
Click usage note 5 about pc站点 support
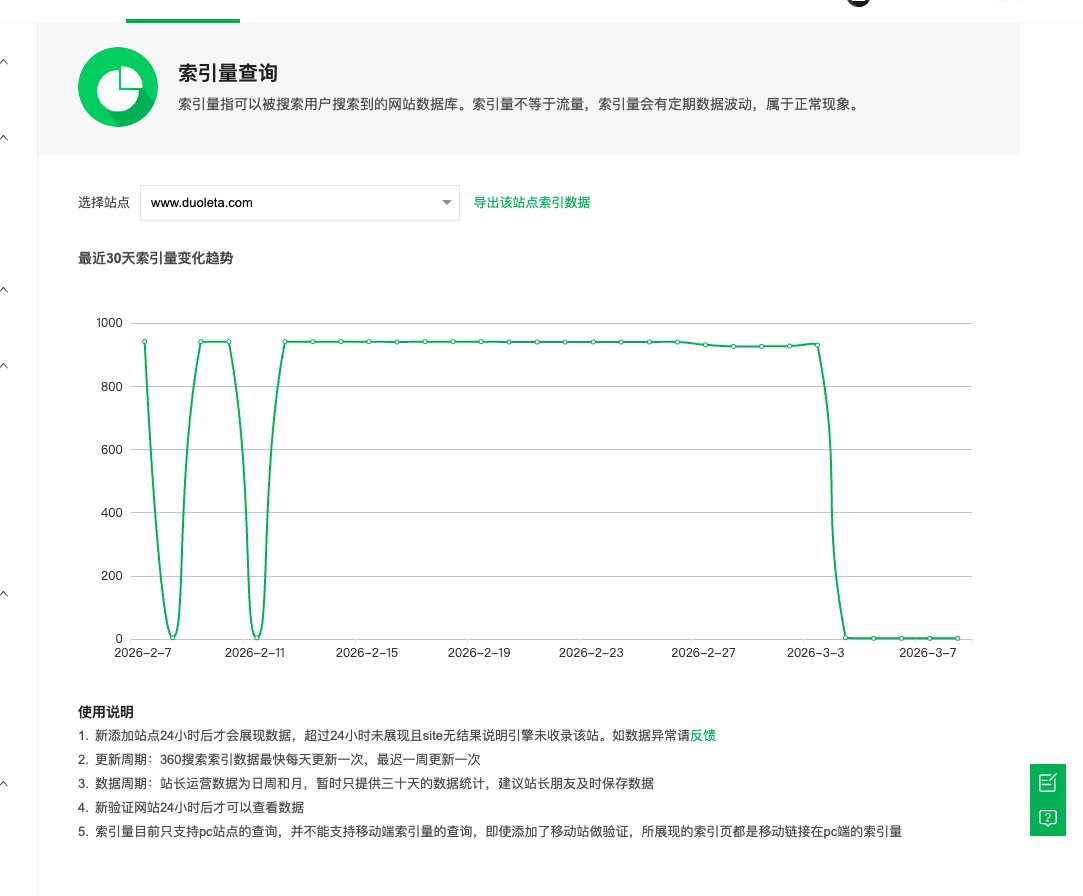(x=490, y=831)
